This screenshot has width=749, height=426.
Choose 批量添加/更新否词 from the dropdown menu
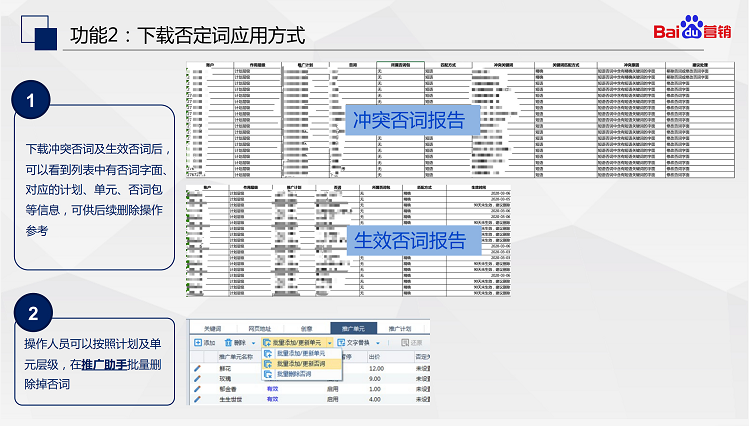[x=301, y=364]
